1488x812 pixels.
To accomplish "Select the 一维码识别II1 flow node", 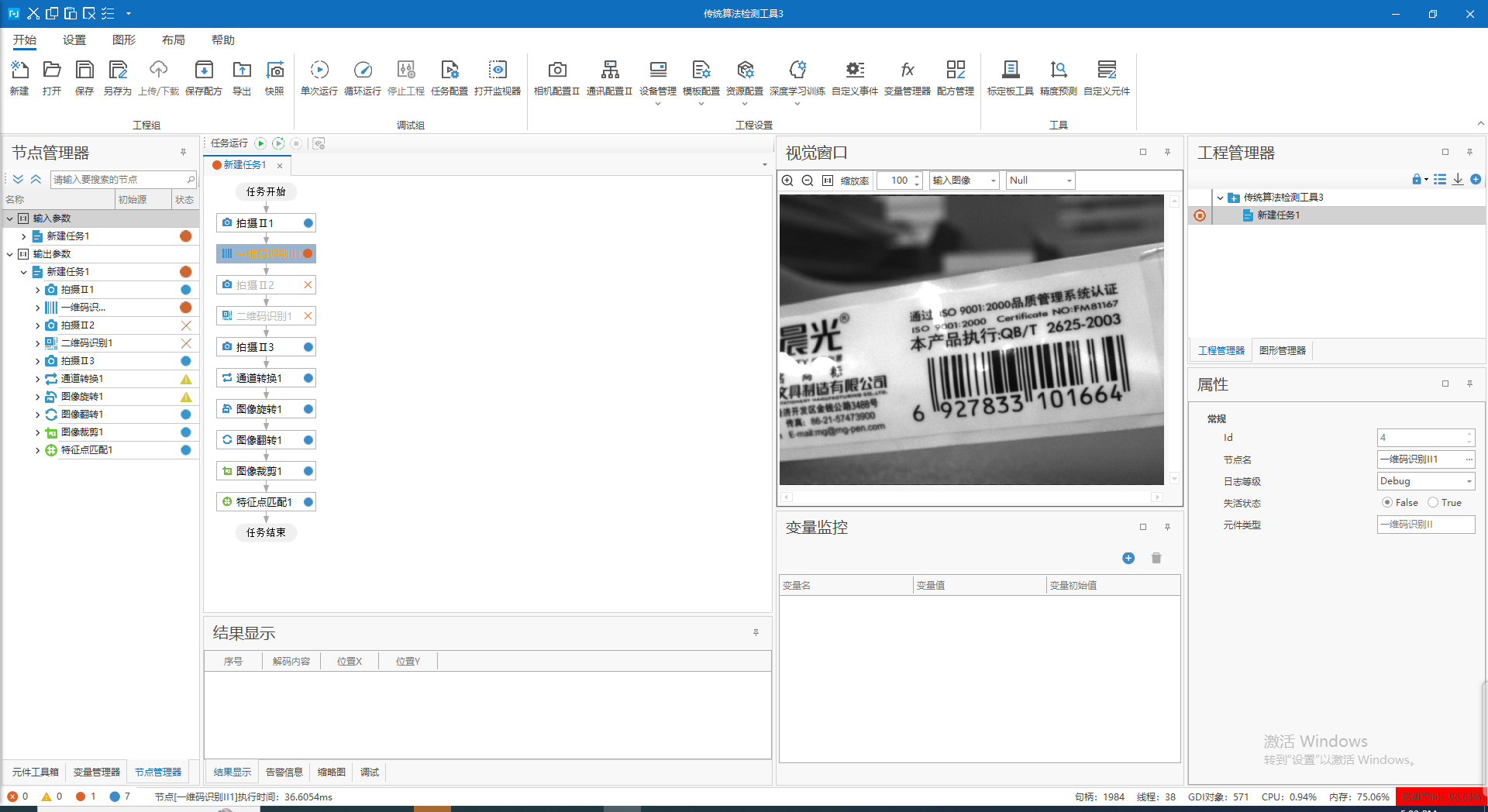I will pos(266,254).
